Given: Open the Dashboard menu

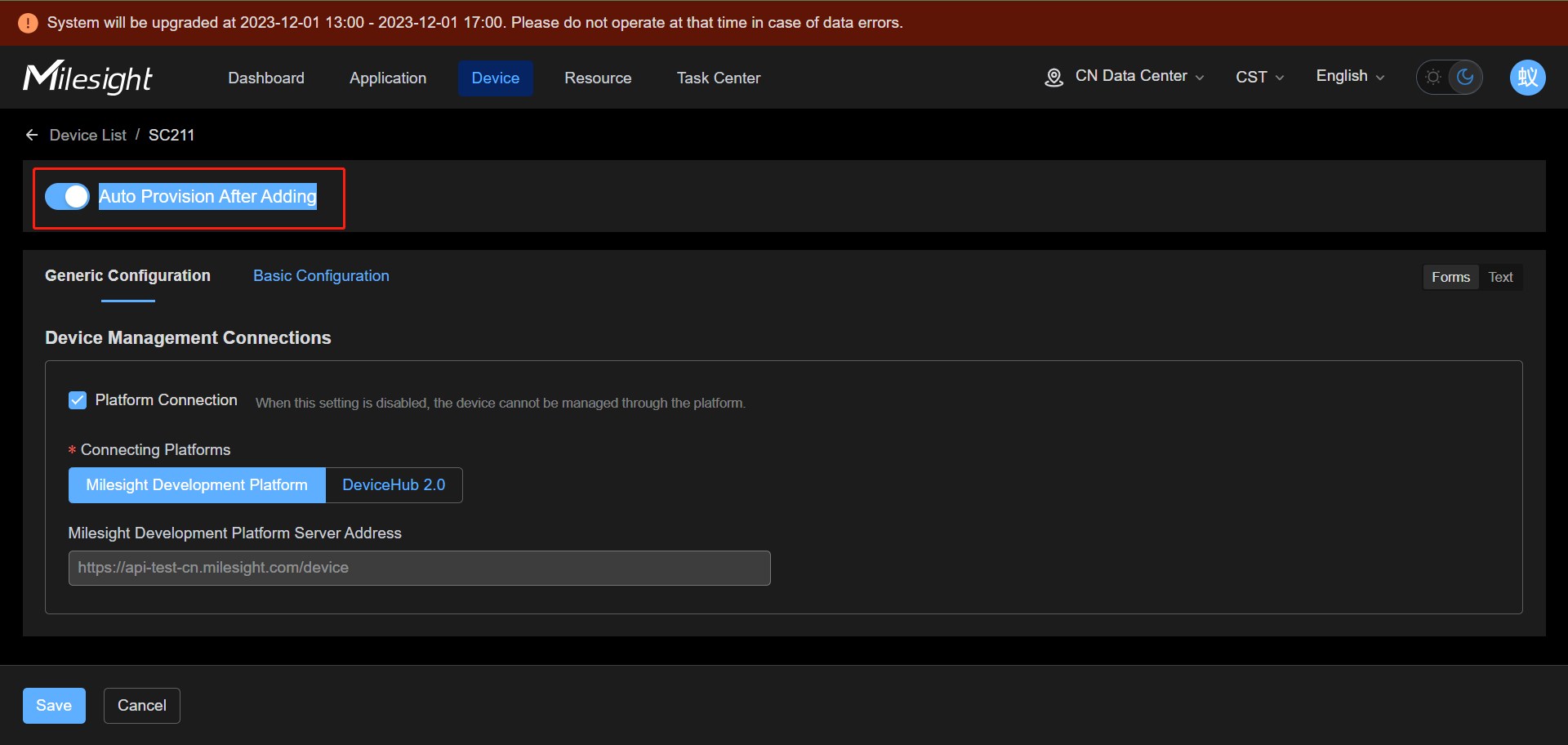Looking at the screenshot, I should (266, 78).
